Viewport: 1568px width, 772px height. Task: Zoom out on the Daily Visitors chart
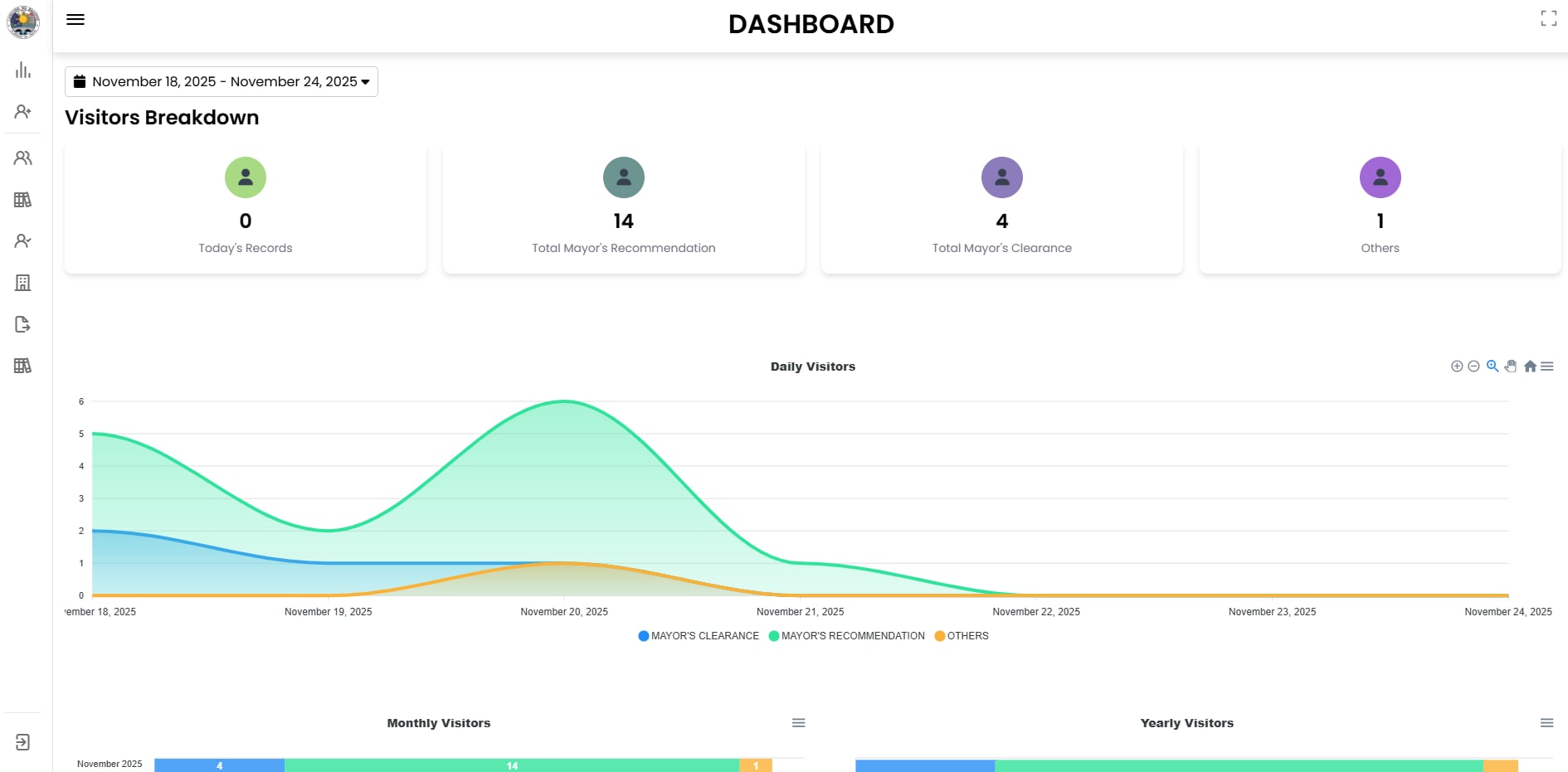[x=1474, y=366]
